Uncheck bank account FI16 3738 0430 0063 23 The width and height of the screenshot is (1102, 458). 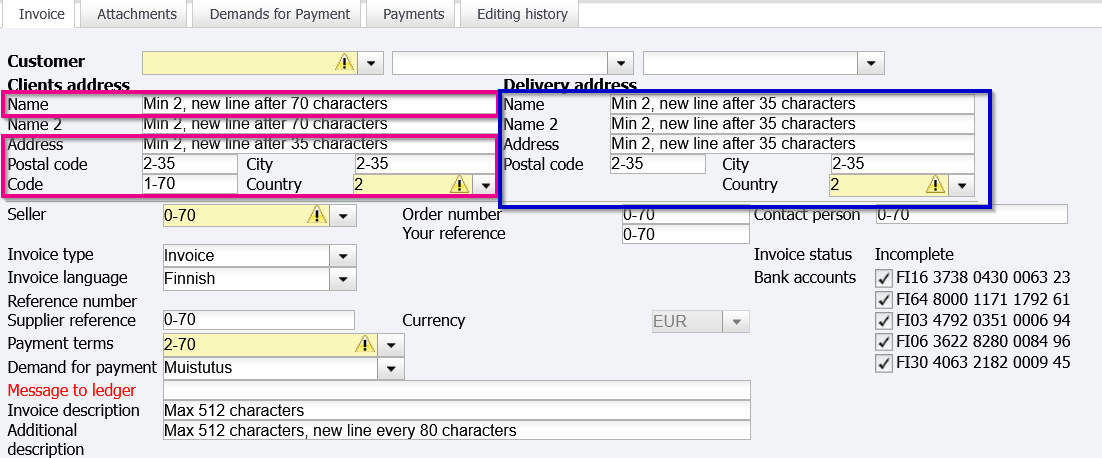[x=883, y=277]
